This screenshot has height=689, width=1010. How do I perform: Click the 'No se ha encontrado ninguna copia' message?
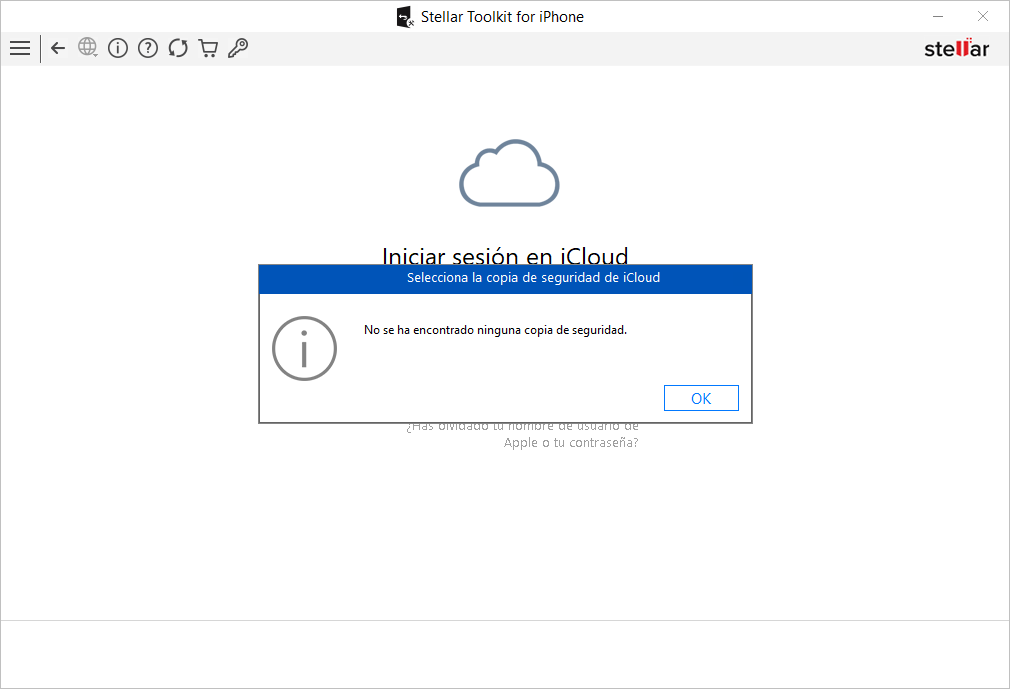[x=495, y=330]
